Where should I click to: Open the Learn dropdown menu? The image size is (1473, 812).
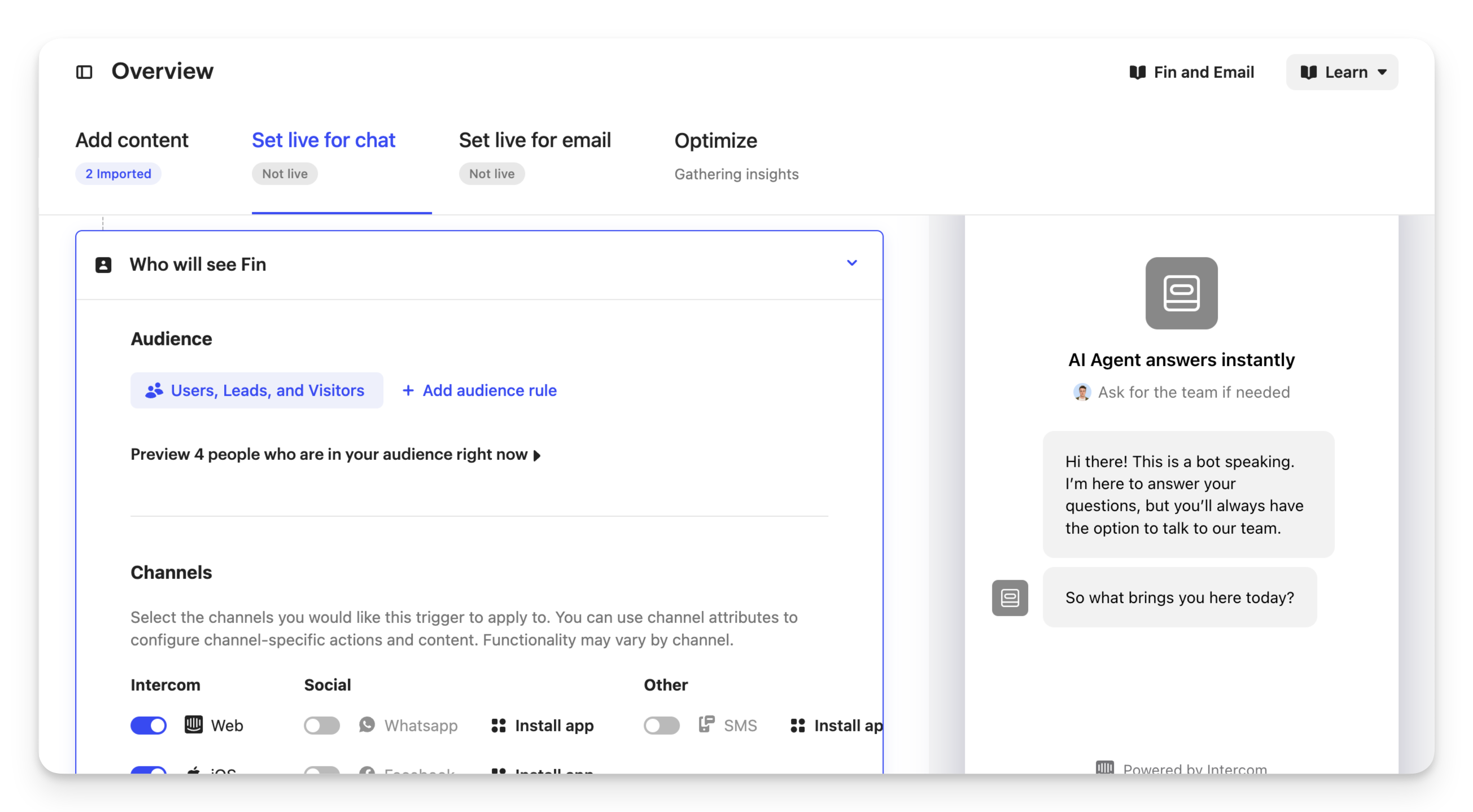point(1341,72)
